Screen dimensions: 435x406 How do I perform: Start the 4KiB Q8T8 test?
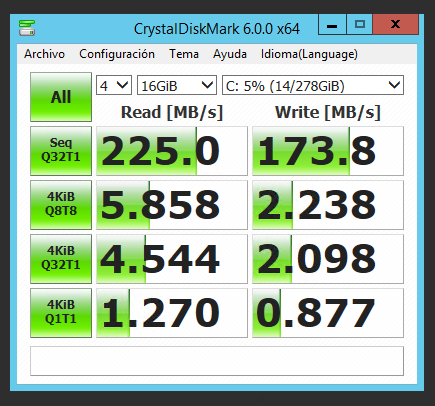coord(61,205)
